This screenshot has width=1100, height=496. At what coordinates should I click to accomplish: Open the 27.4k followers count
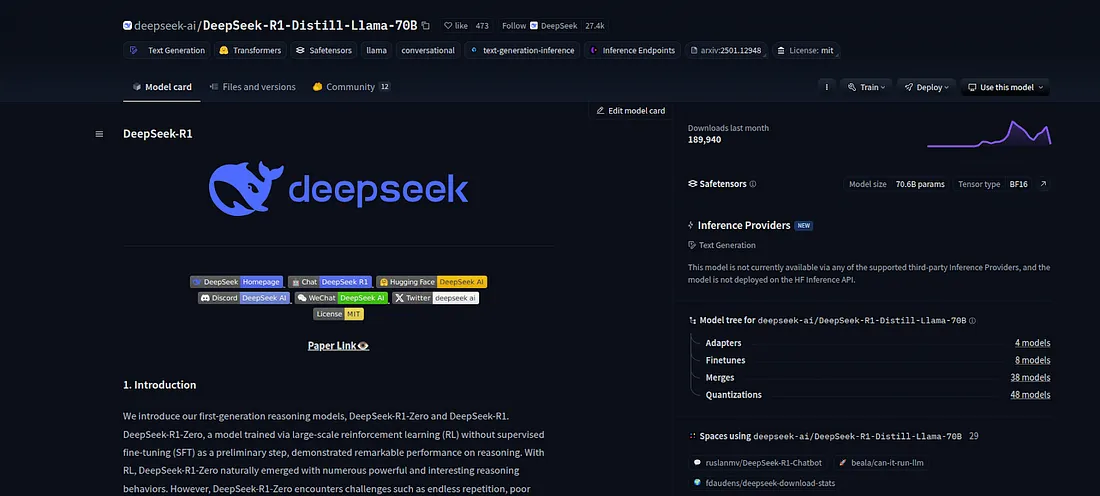595,26
